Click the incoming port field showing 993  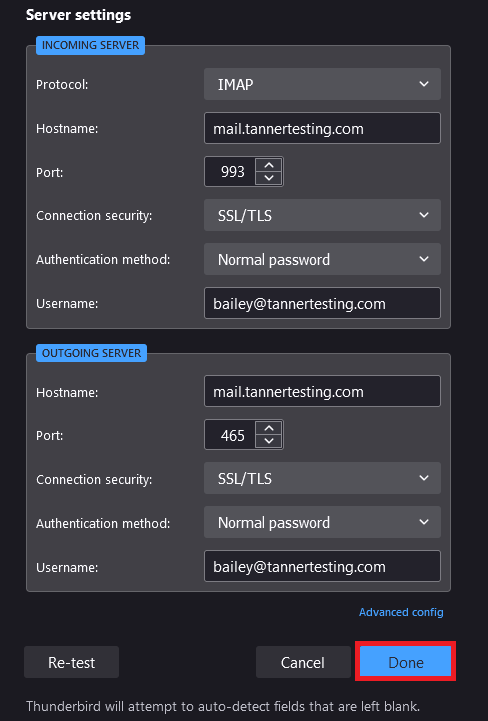pyautogui.click(x=230, y=172)
